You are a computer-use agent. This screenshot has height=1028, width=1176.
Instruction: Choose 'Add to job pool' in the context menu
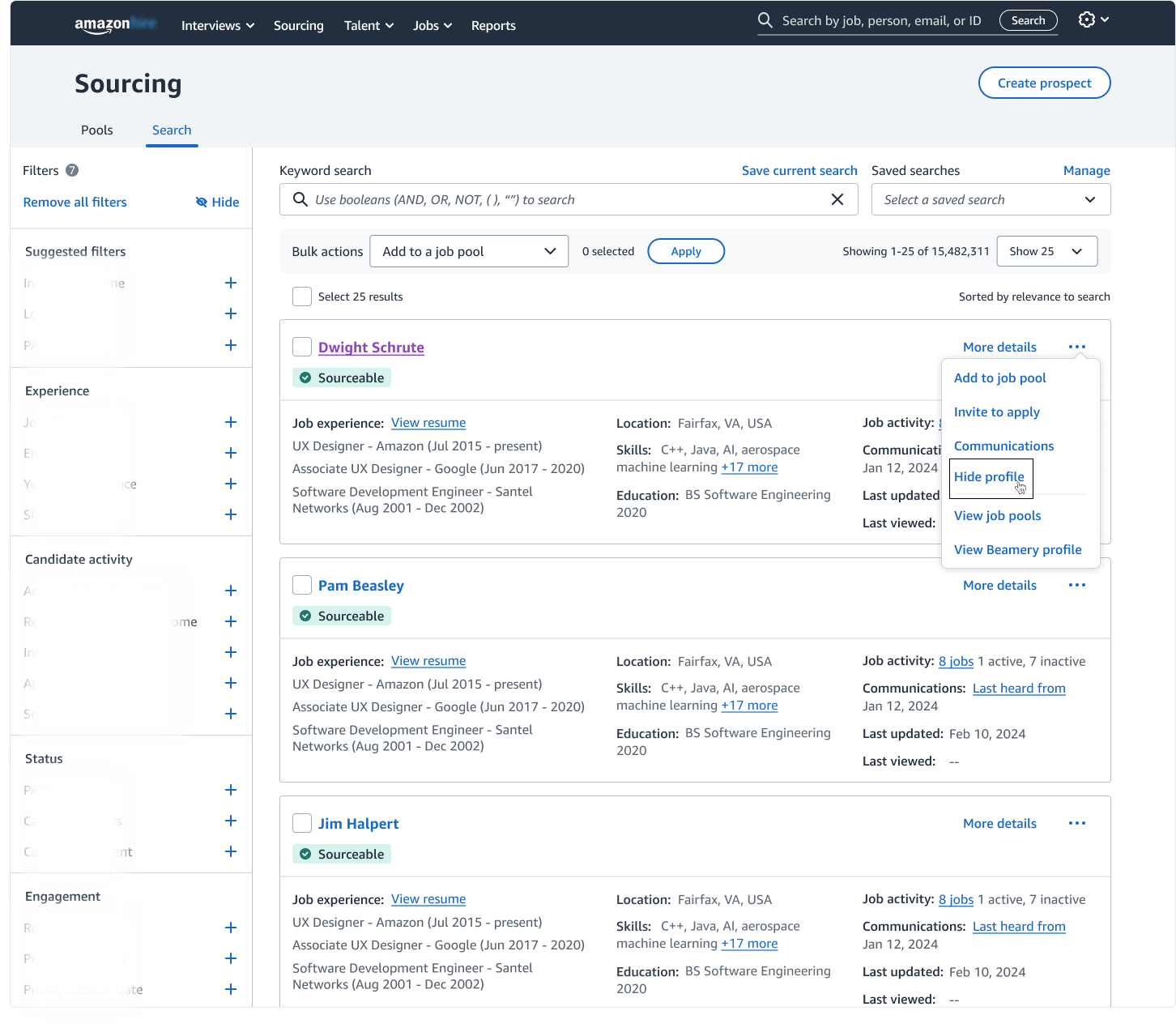pyautogui.click(x=1000, y=378)
